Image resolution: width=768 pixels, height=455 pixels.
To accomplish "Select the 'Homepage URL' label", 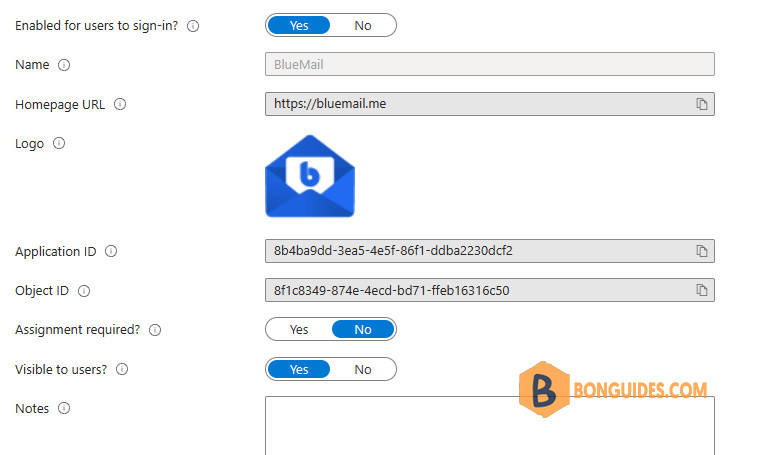I will pyautogui.click(x=60, y=105).
